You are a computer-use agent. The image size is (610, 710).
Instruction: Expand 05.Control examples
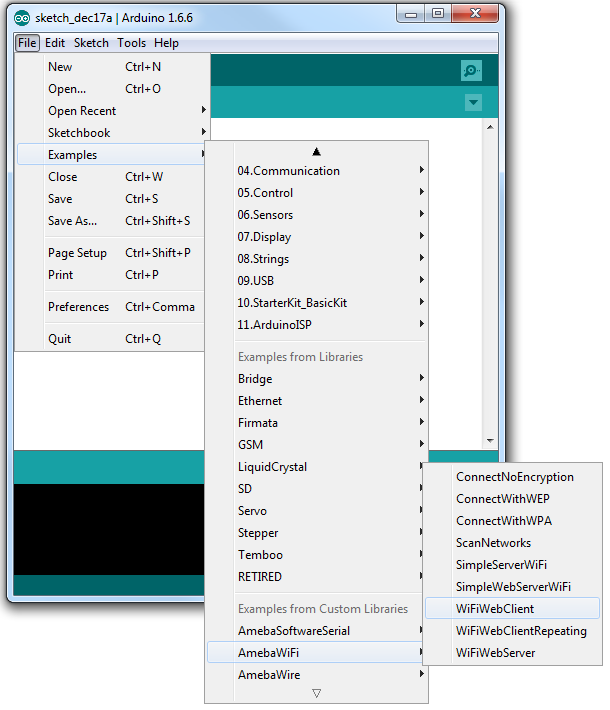coord(317,193)
